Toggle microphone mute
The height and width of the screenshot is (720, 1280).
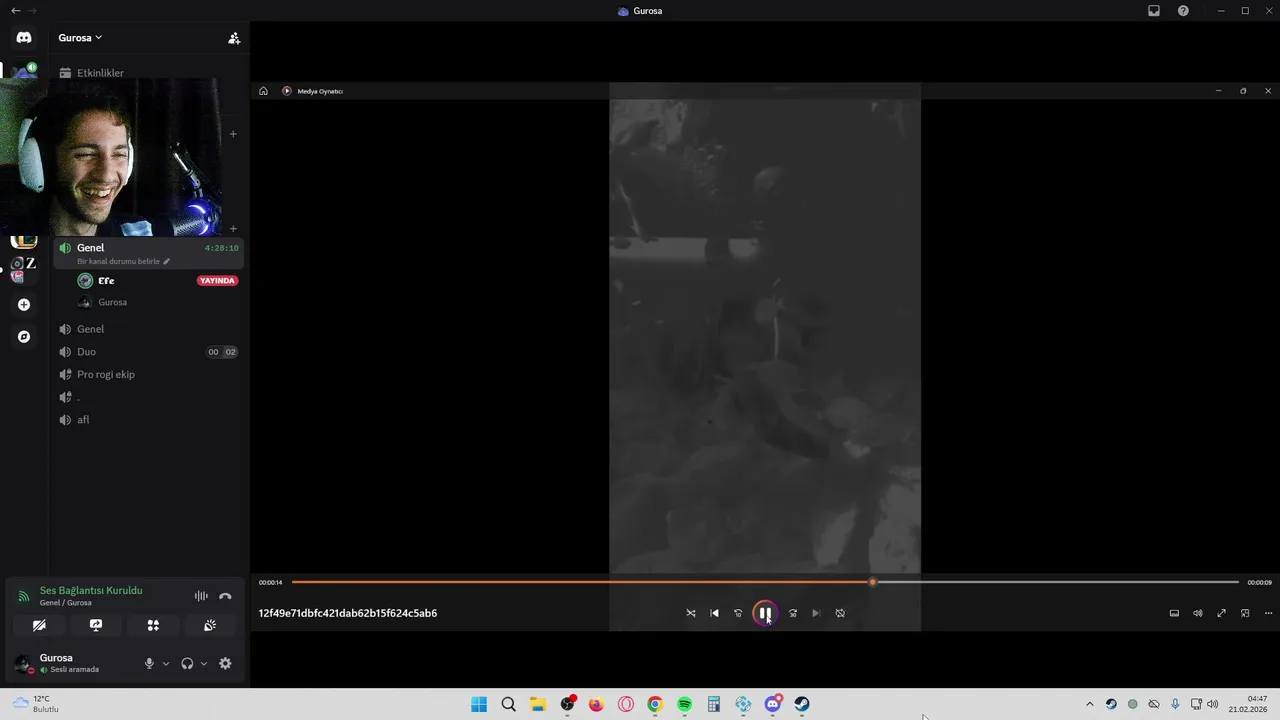pos(149,663)
